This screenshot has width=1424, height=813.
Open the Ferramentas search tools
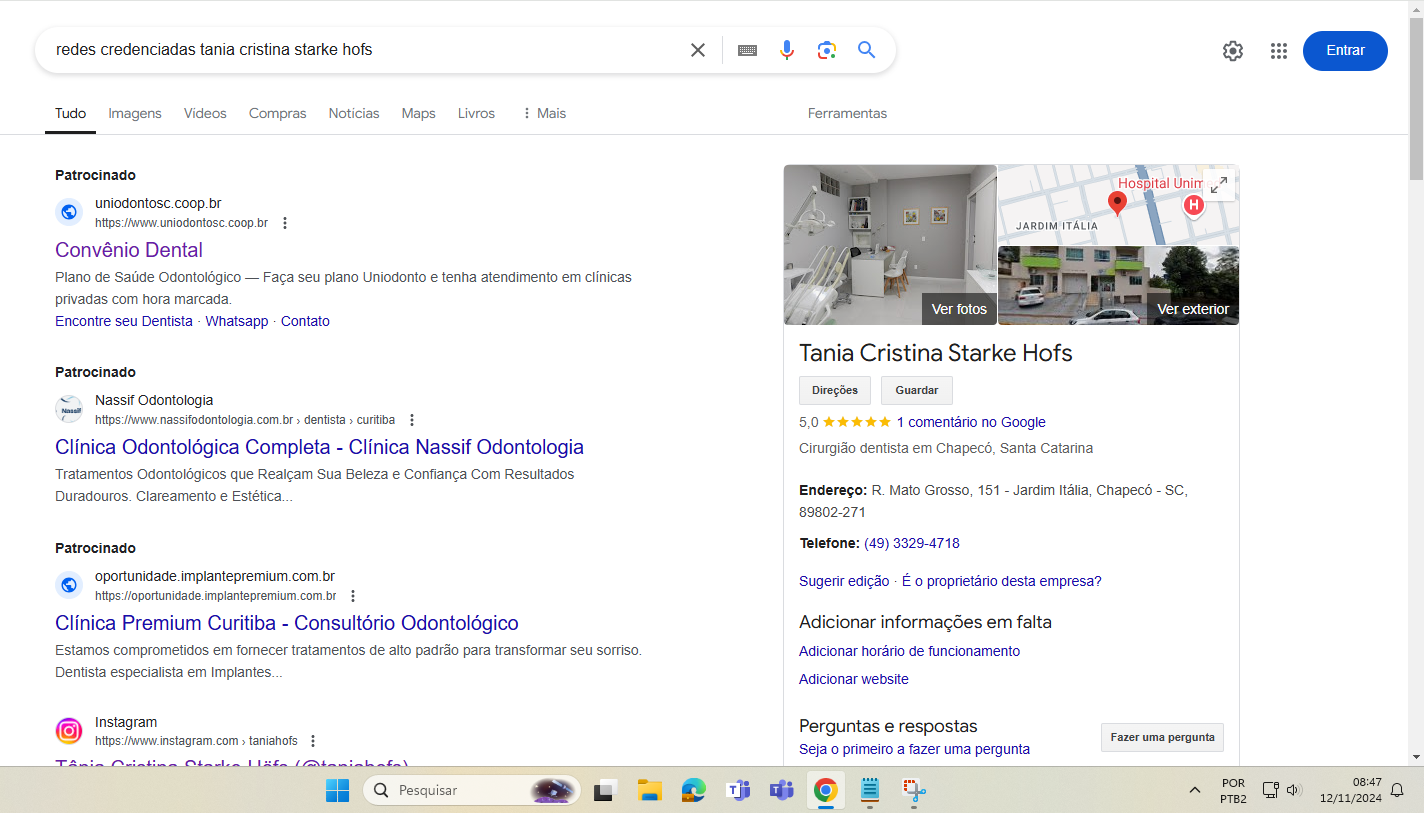pyautogui.click(x=847, y=113)
